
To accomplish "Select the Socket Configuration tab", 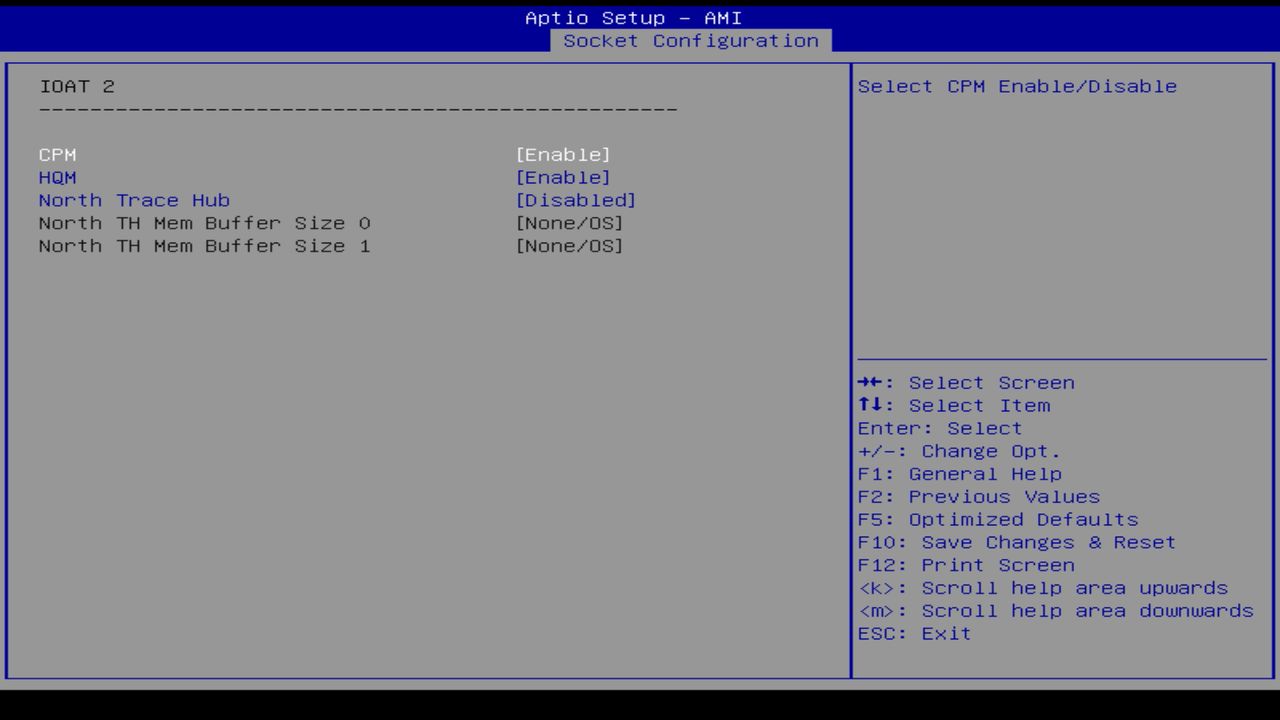I will coord(692,41).
